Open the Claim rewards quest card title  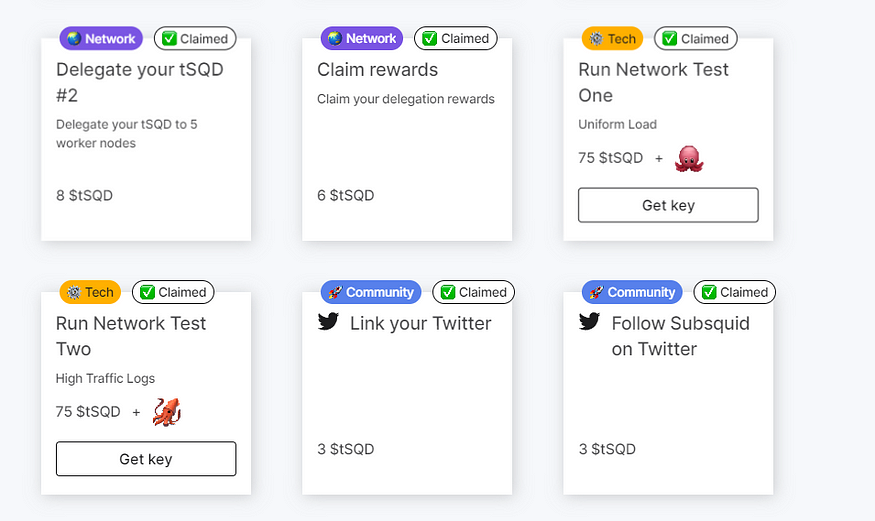click(x=378, y=70)
